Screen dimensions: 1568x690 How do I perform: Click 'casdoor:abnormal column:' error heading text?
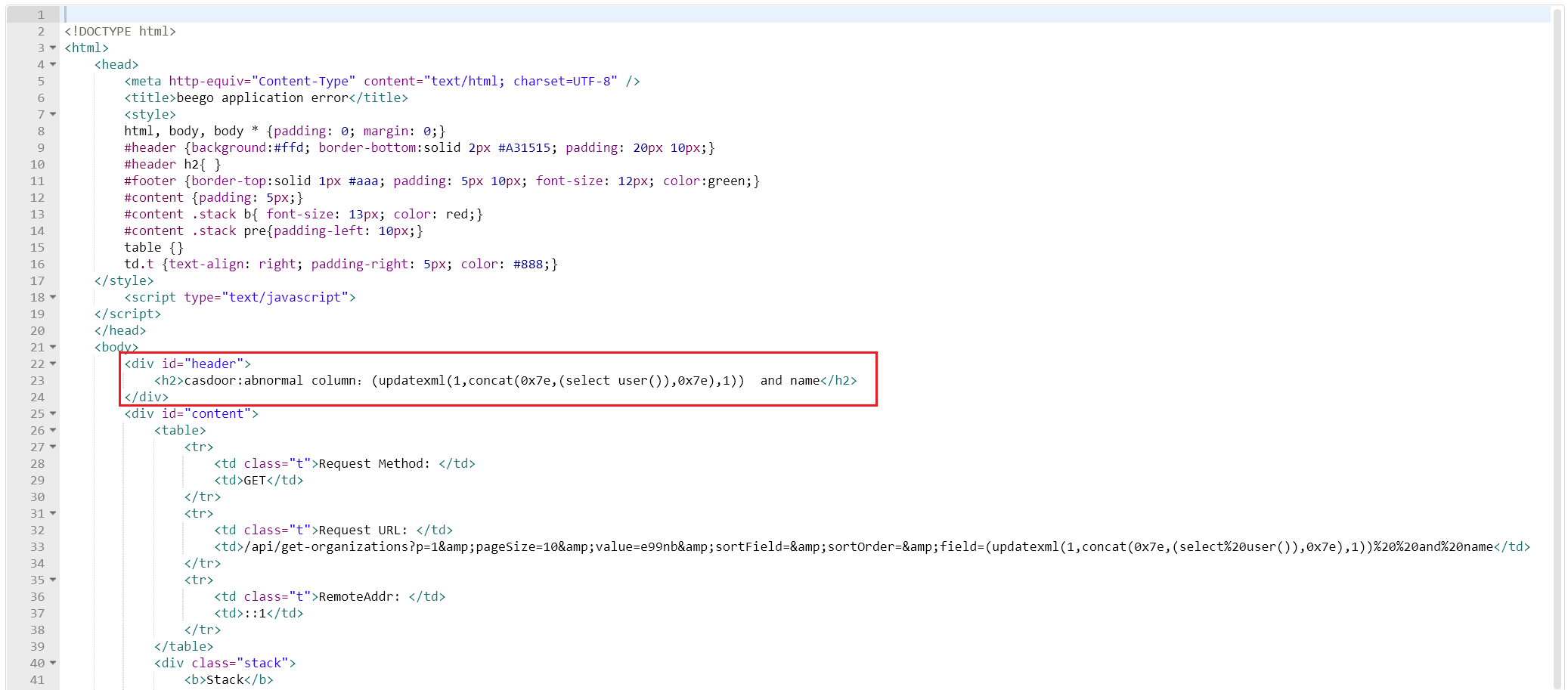pos(274,380)
